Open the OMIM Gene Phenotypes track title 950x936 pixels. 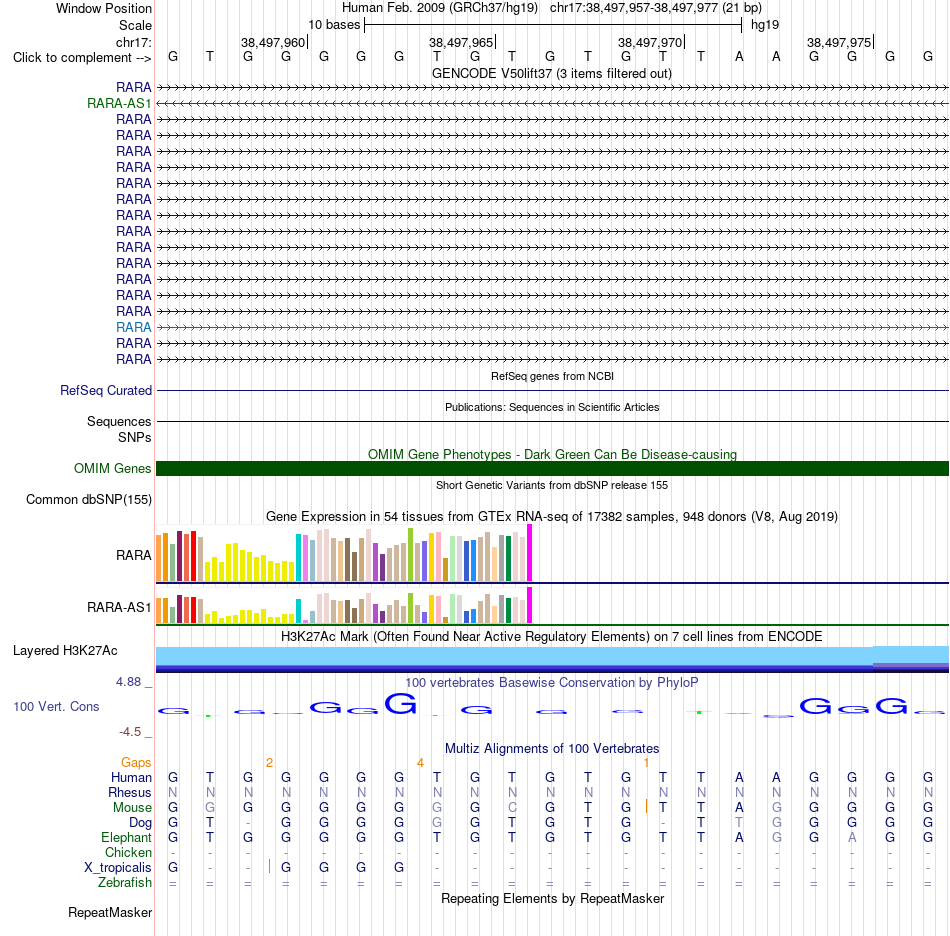[x=552, y=454]
